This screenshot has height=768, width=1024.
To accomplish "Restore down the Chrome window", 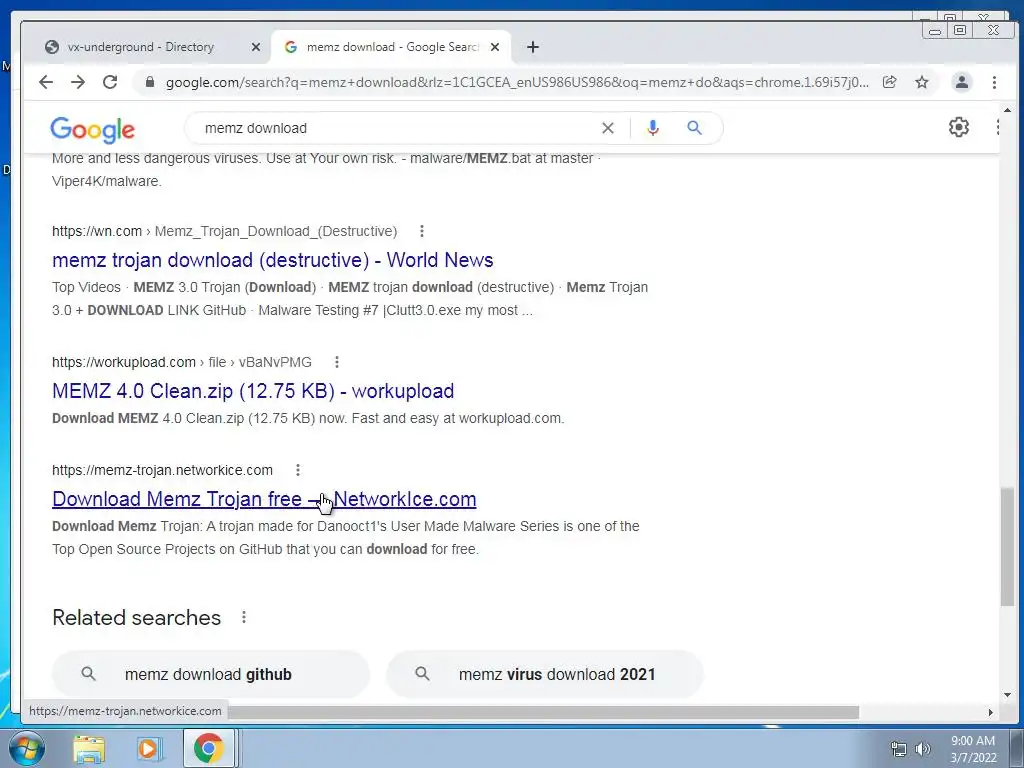I will tap(959, 30).
